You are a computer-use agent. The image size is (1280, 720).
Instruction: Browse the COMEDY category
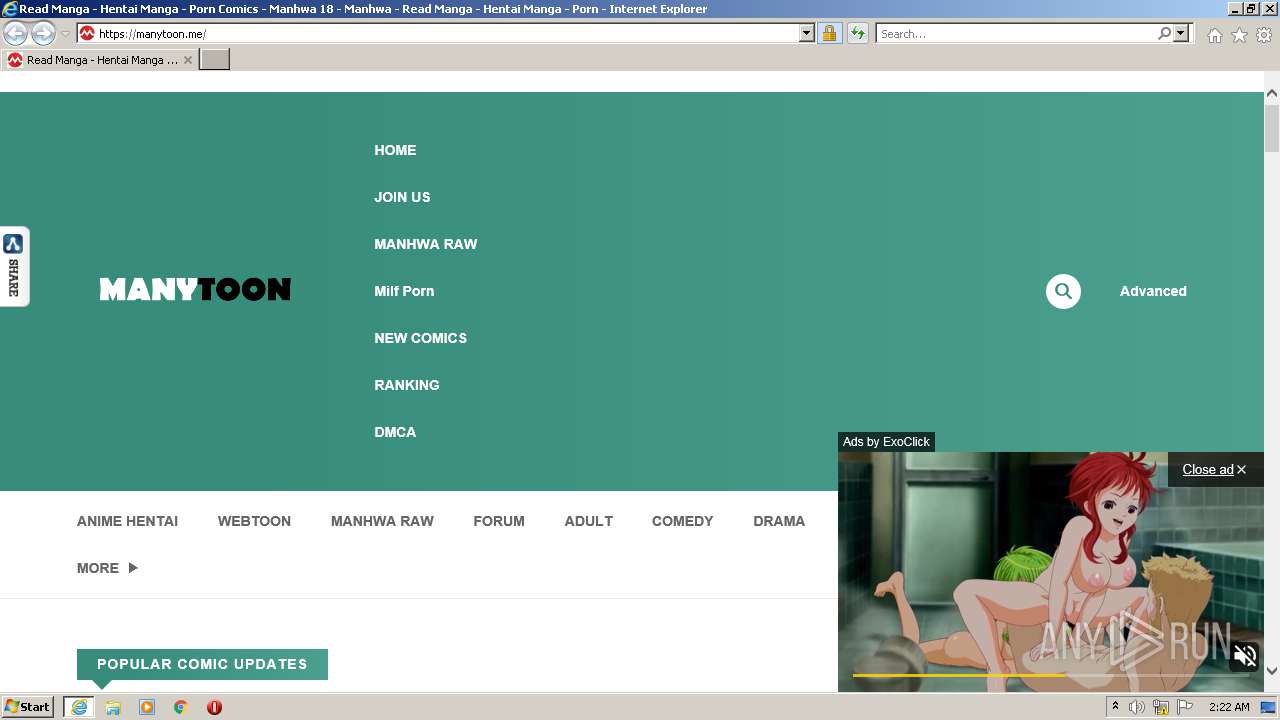coord(683,521)
